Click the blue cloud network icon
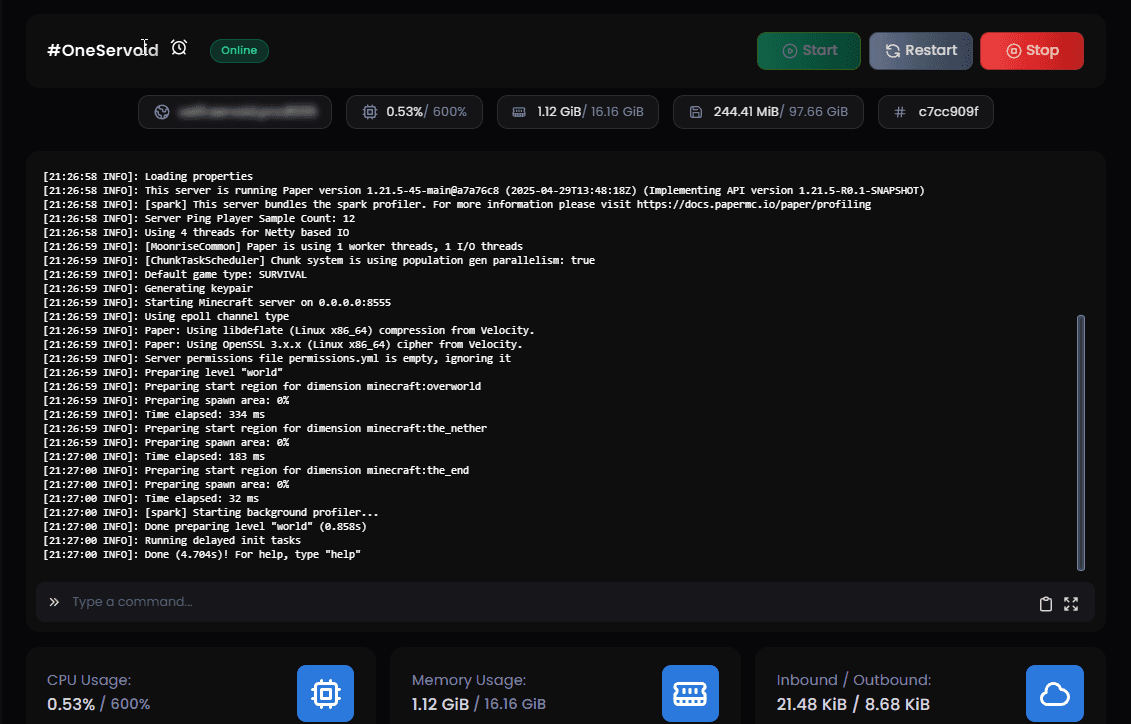Viewport: 1131px width, 724px height. [x=1055, y=693]
